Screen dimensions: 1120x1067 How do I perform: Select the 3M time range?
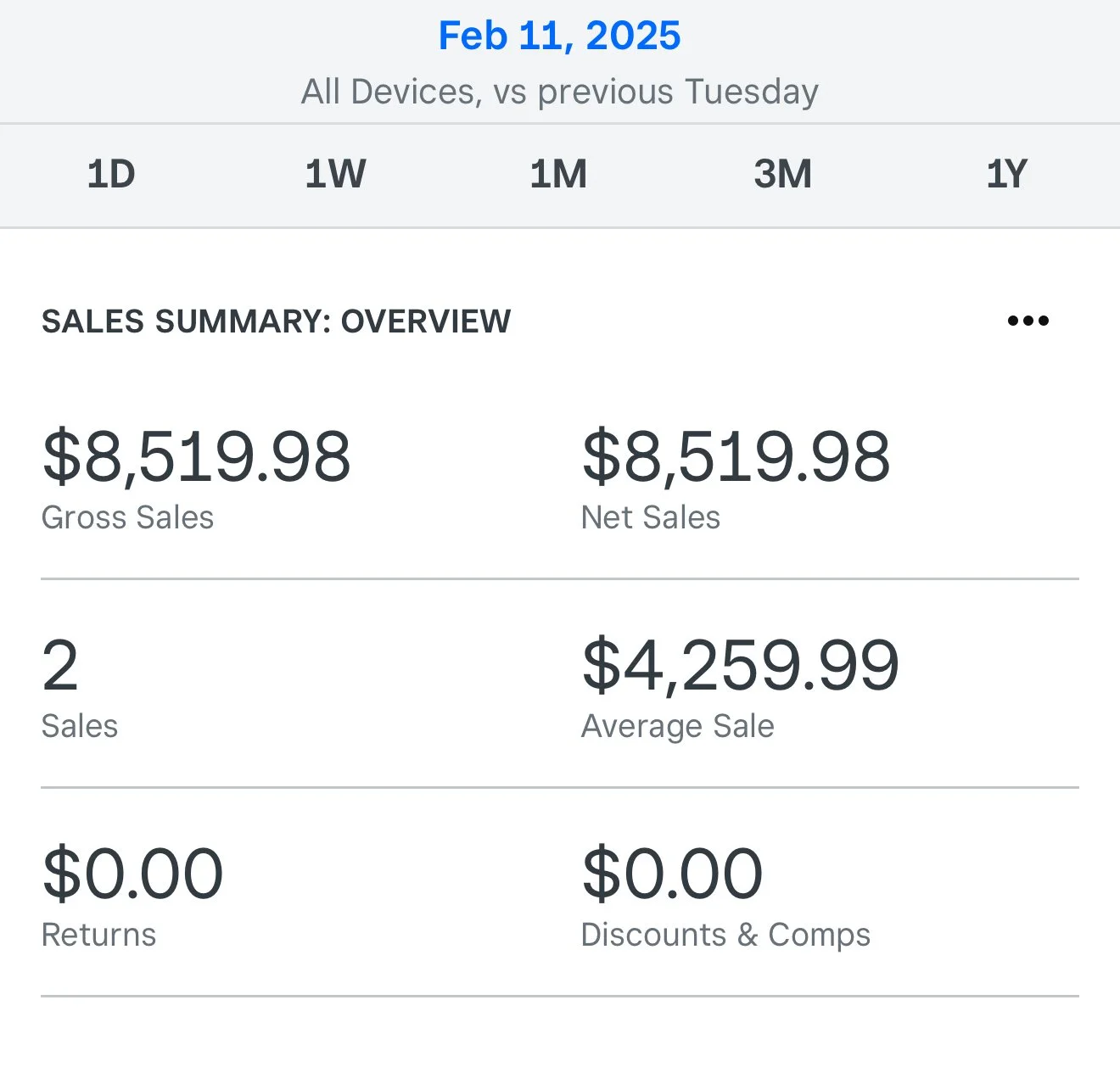tap(782, 175)
